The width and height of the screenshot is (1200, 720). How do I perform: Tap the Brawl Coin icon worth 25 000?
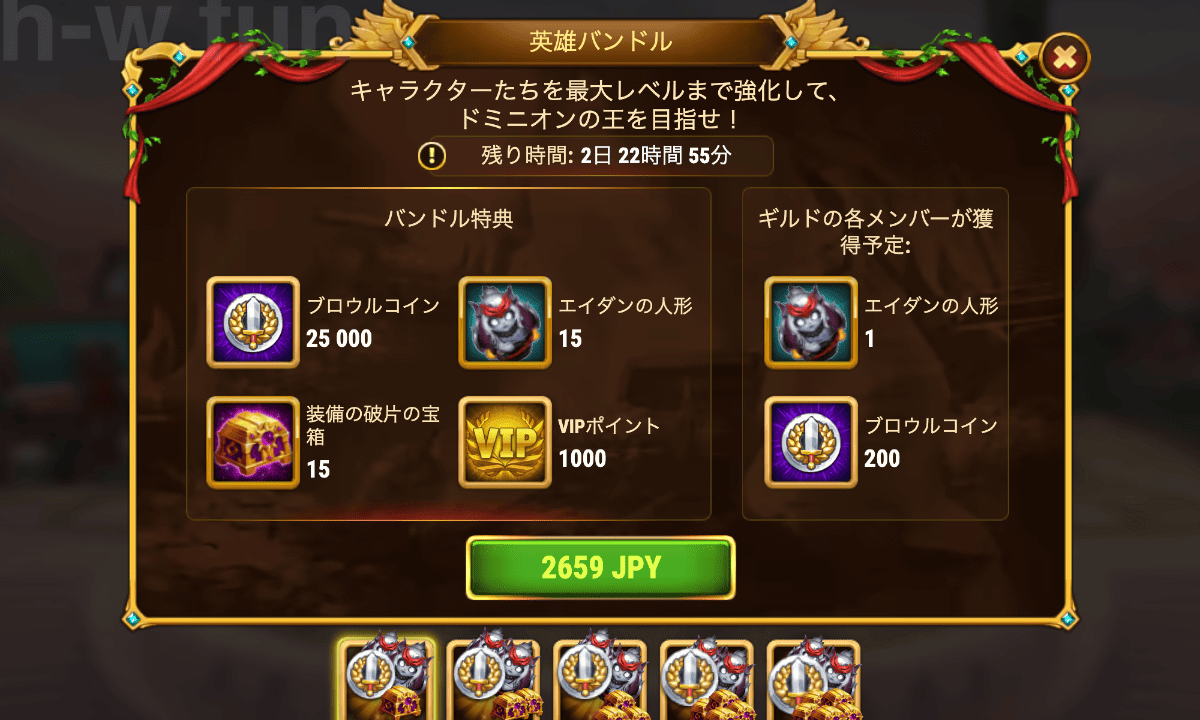pos(253,322)
